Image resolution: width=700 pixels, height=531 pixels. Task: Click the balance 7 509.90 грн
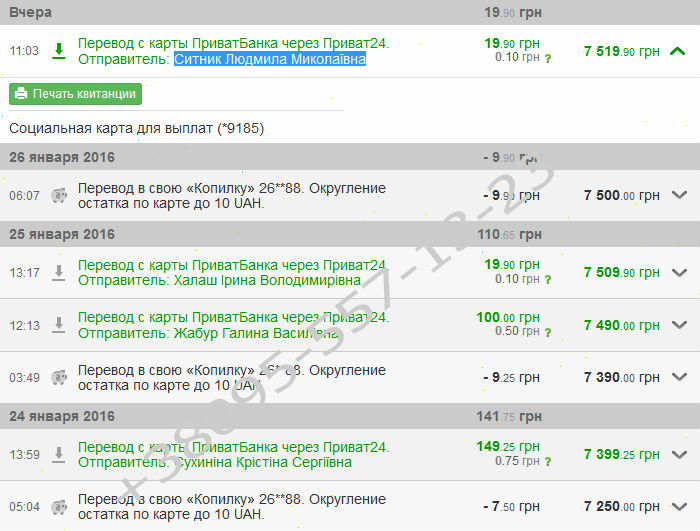coord(622,272)
